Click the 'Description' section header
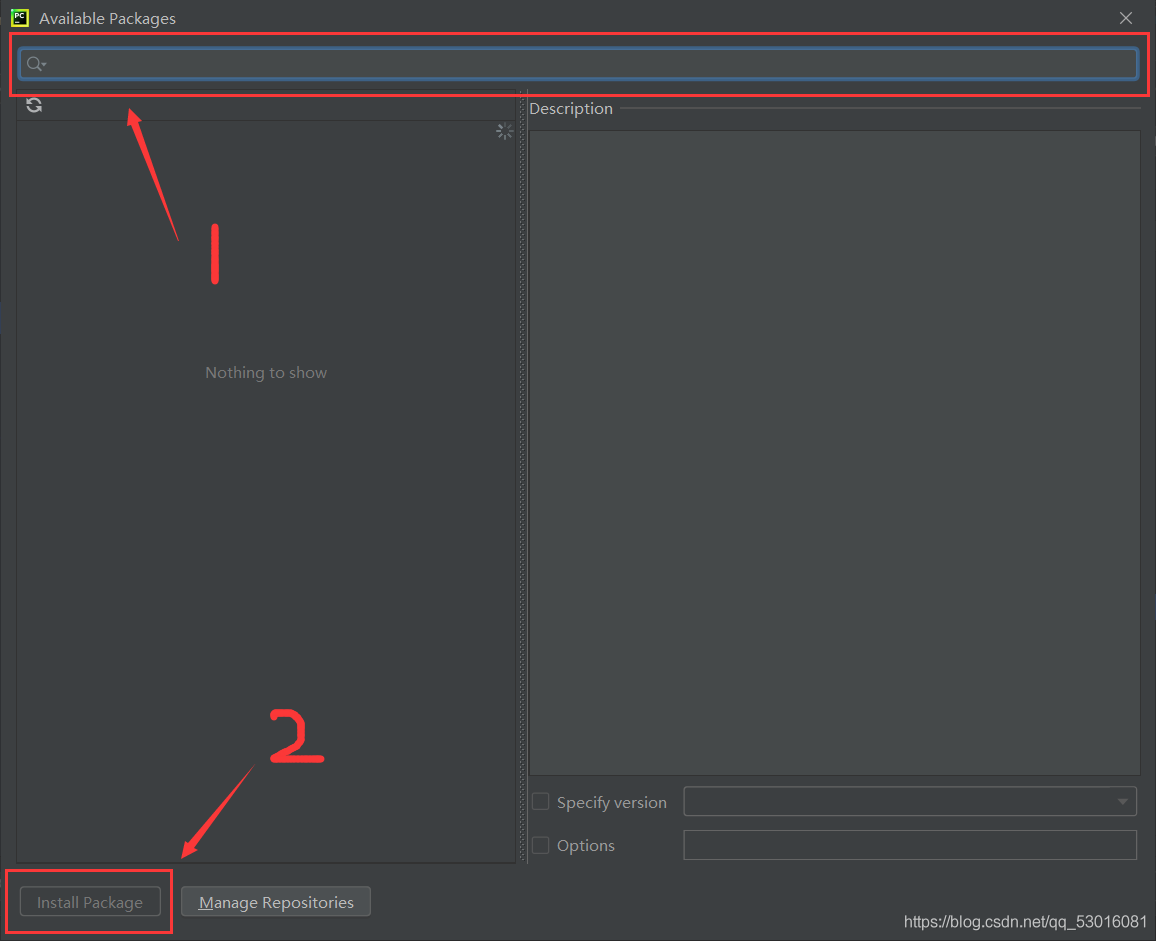The height and width of the screenshot is (941, 1156). pos(571,108)
